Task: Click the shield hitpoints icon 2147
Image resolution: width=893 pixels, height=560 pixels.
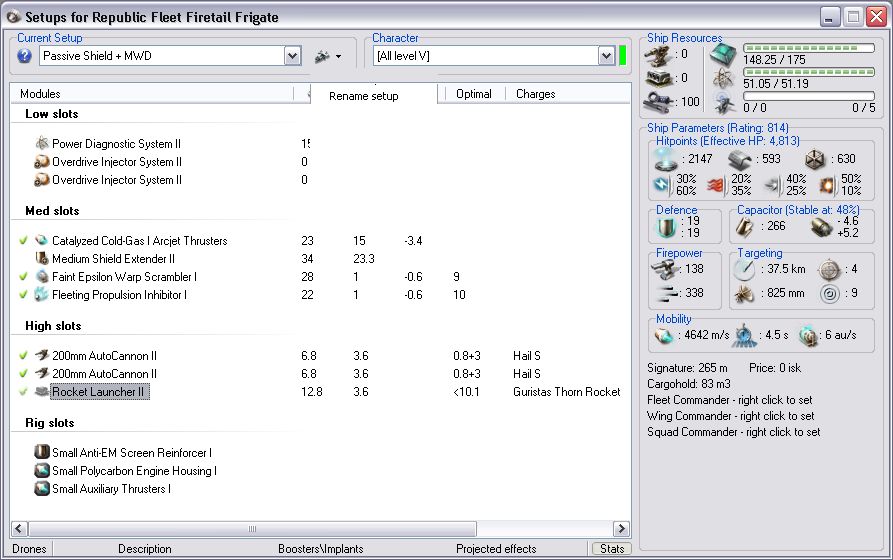Action: click(665, 159)
